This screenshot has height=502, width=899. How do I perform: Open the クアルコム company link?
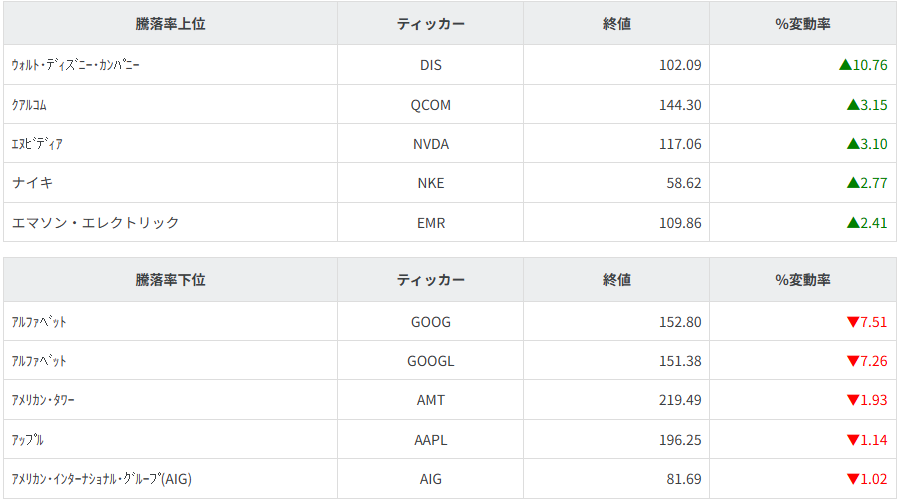29,104
